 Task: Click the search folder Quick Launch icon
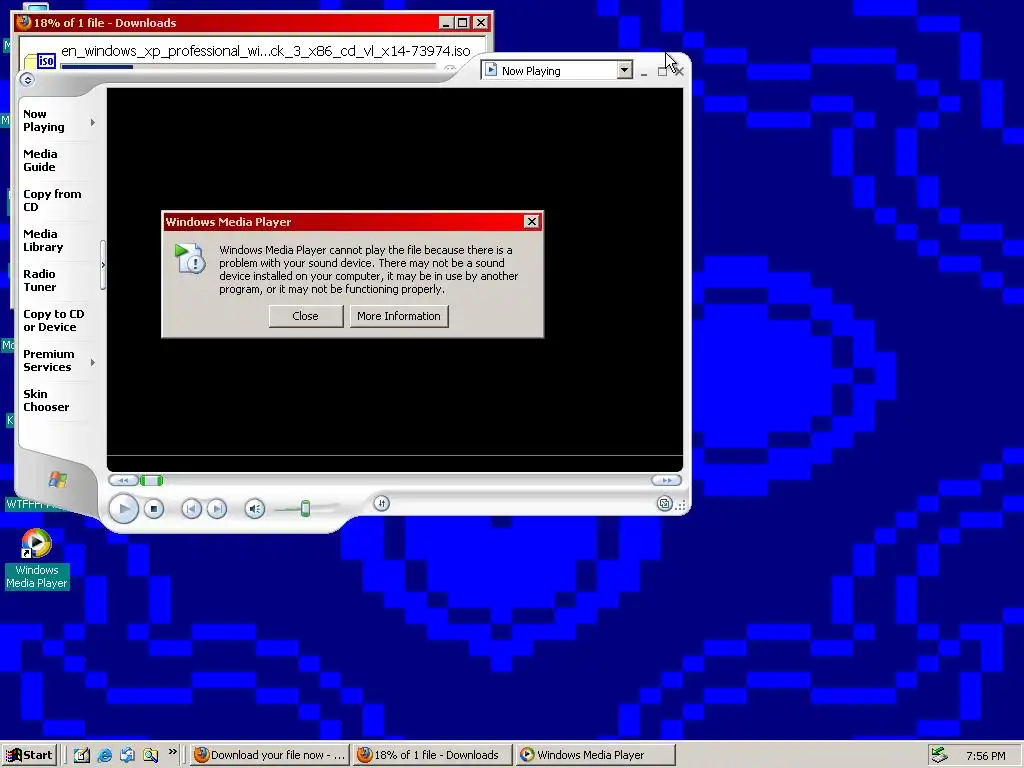[x=150, y=755]
